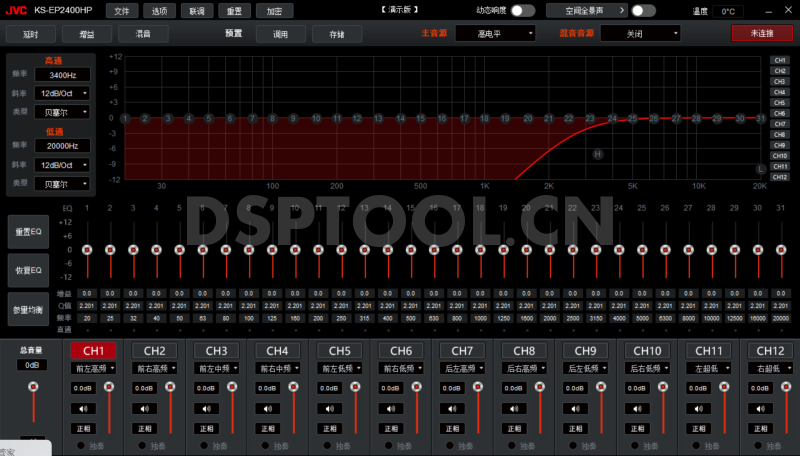The height and width of the screenshot is (456, 800).
Task: Click the 重置EQ button
Action: (x=27, y=232)
